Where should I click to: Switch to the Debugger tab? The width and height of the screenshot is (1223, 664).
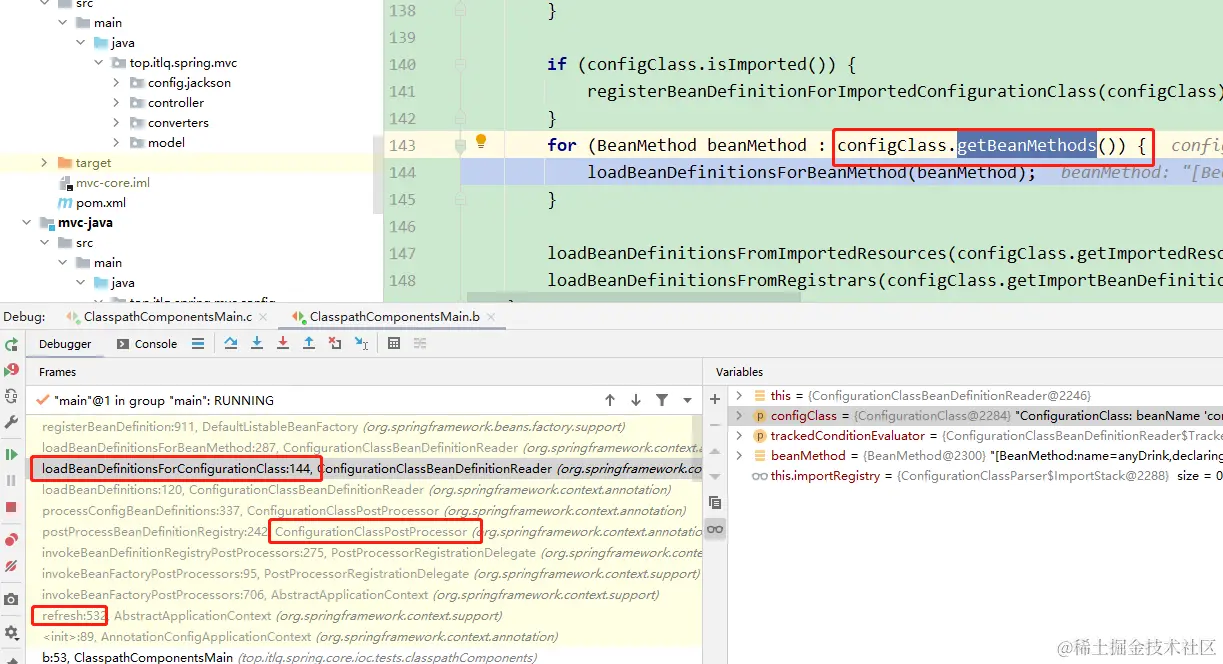point(65,344)
